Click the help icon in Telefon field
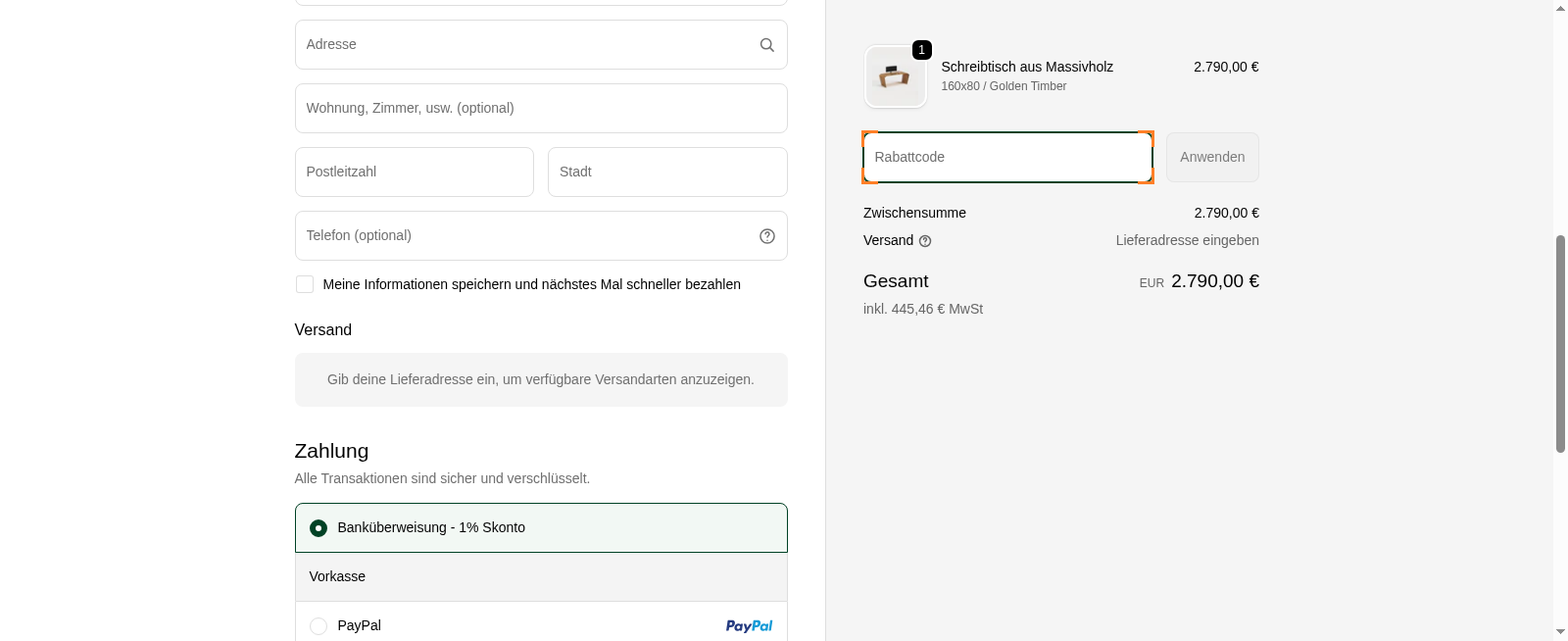Screen dimensions: 1568x641 767,236
